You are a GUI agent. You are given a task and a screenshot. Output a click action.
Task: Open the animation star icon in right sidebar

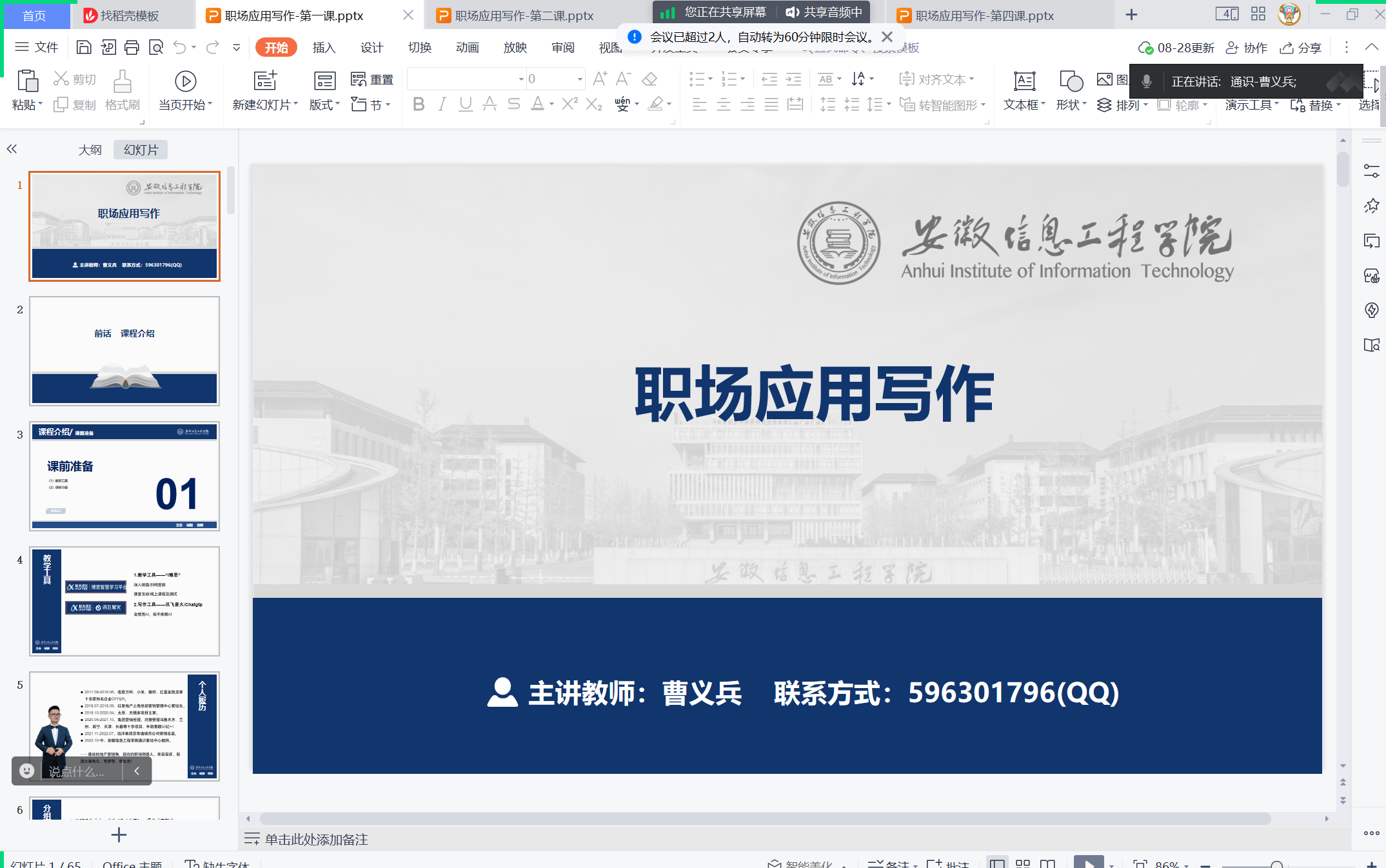tap(1372, 206)
